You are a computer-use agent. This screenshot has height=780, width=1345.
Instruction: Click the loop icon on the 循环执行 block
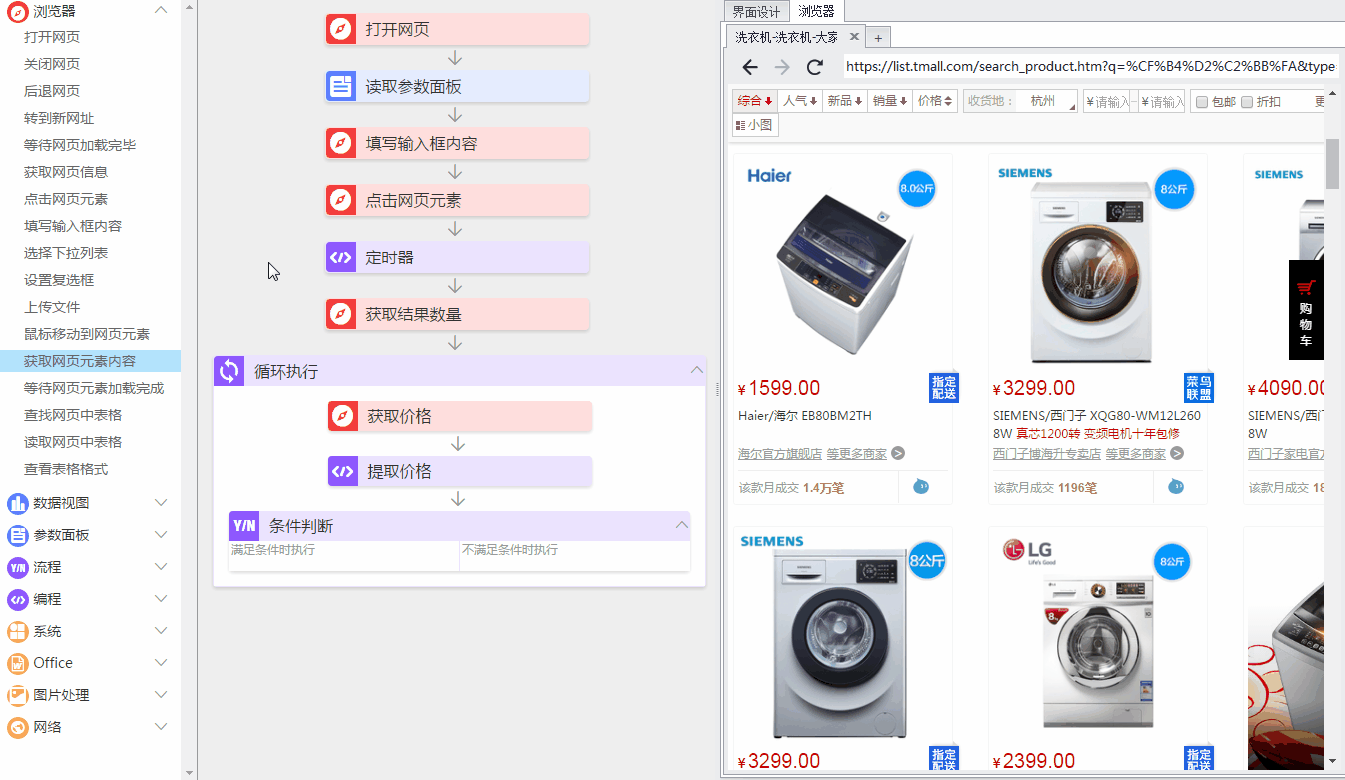pos(229,371)
